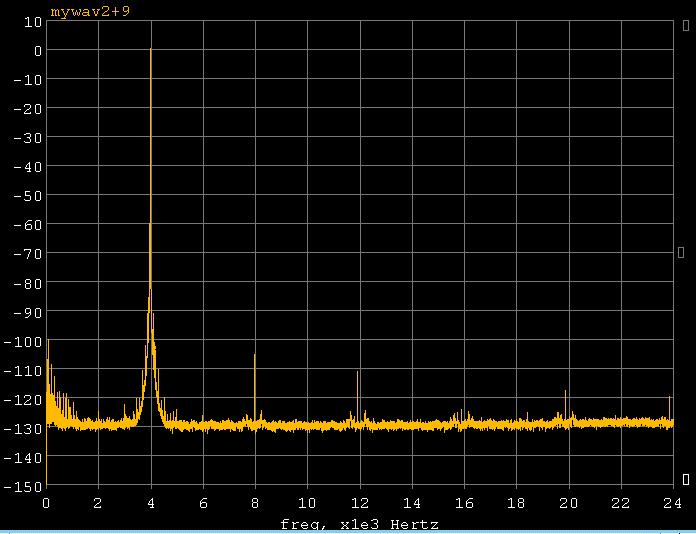Click the y-axis label -70
696x534 pixels.
point(28,254)
